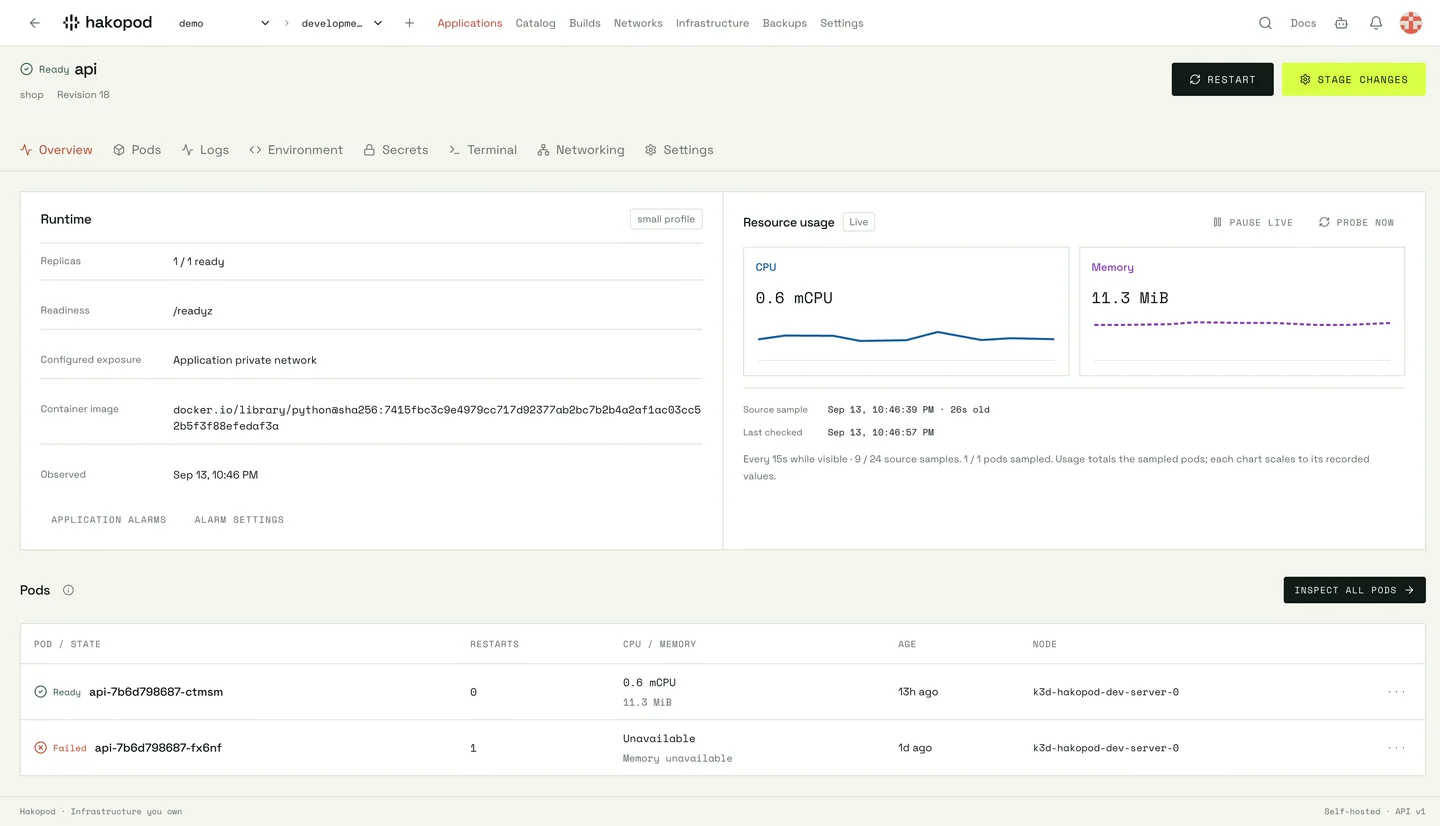
Task: Go to Builds in top navigation
Action: tap(585, 23)
